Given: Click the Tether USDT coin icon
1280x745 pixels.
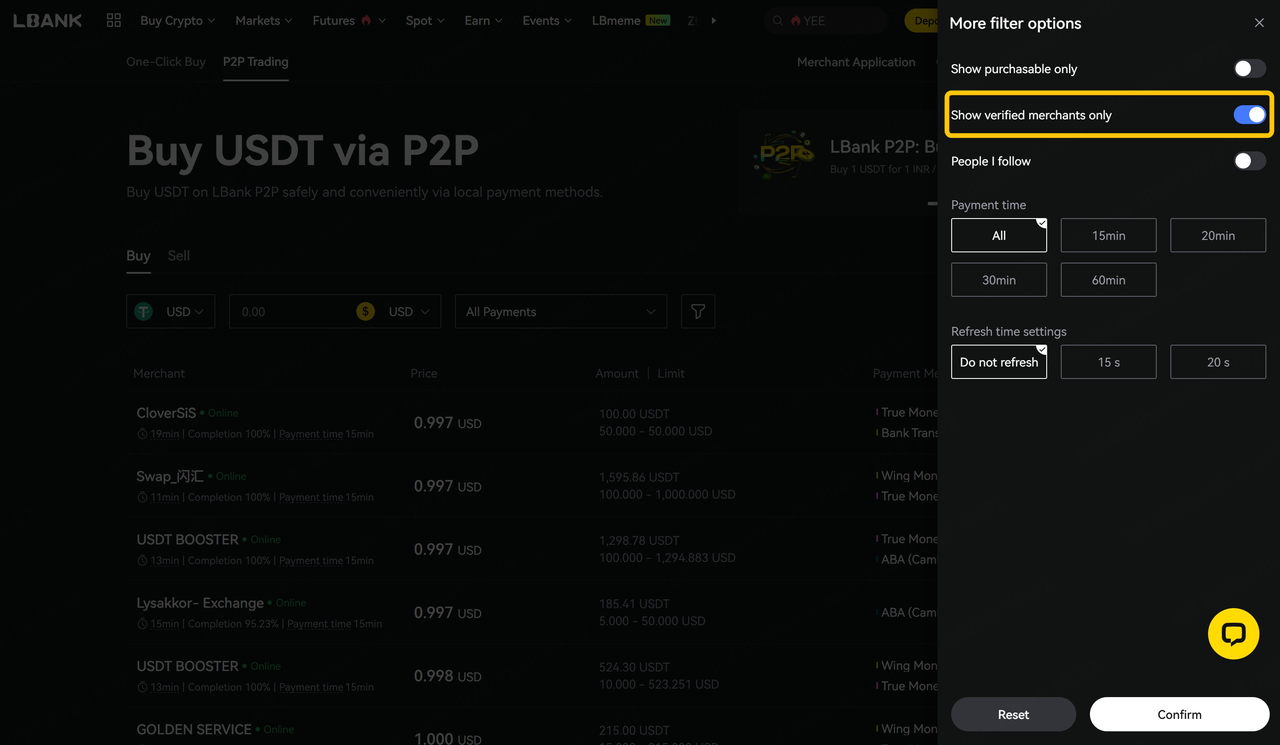Looking at the screenshot, I should (144, 311).
